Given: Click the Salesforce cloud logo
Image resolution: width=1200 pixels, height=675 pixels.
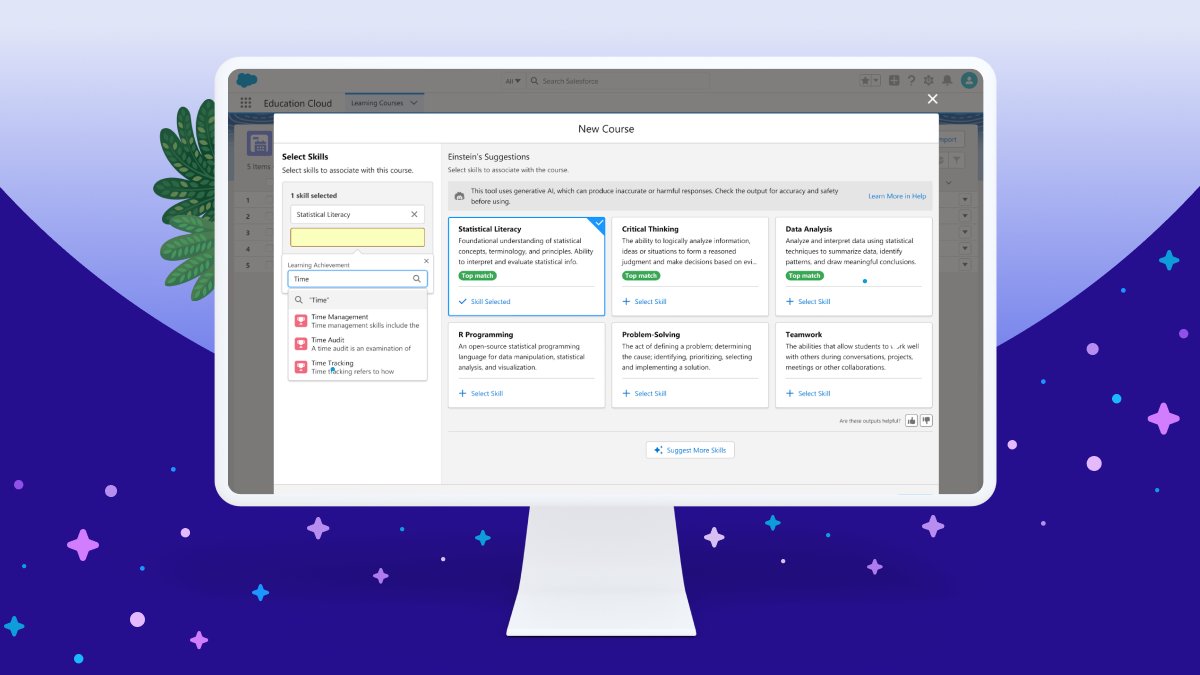Looking at the screenshot, I should coord(247,80).
